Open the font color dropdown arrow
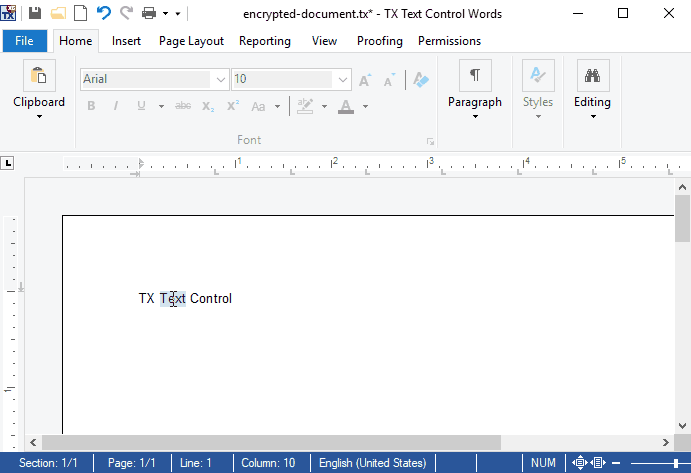The width and height of the screenshot is (691, 473). click(x=365, y=106)
